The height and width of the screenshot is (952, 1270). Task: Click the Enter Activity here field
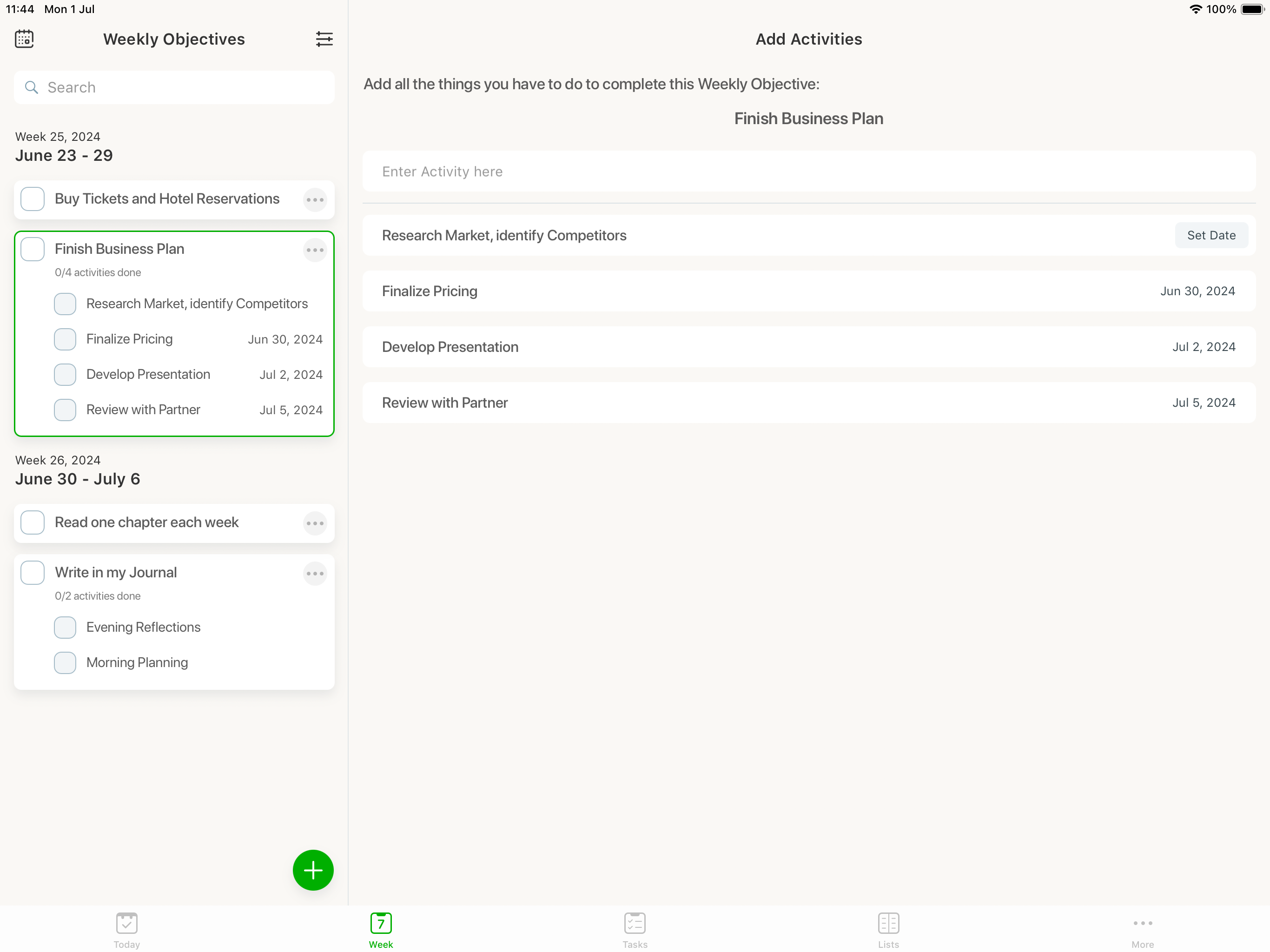click(808, 172)
